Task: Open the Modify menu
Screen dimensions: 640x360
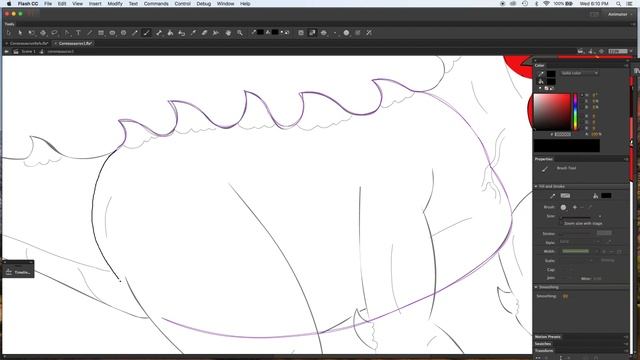Action: [x=115, y=4]
